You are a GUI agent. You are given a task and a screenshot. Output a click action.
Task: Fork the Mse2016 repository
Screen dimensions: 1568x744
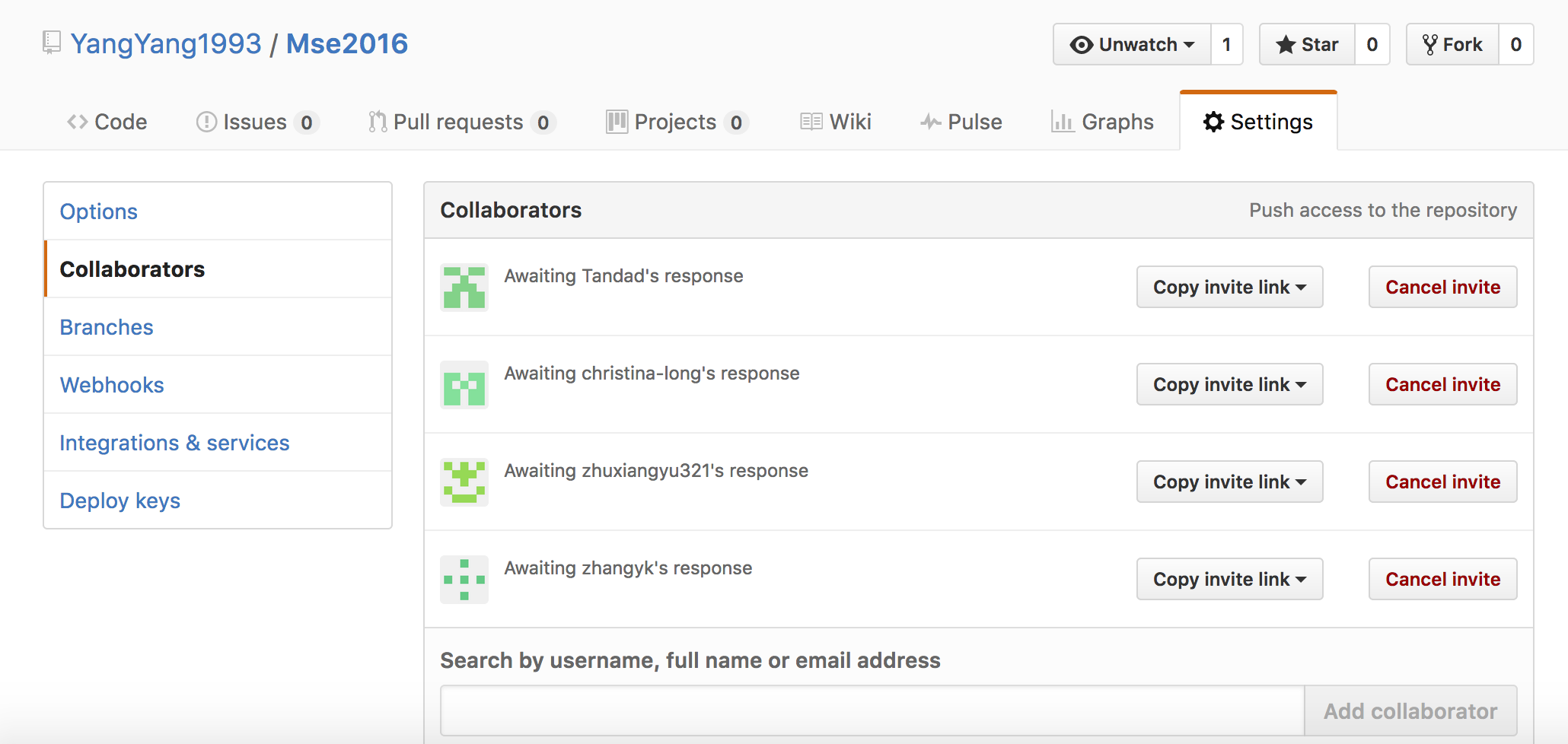[1452, 44]
